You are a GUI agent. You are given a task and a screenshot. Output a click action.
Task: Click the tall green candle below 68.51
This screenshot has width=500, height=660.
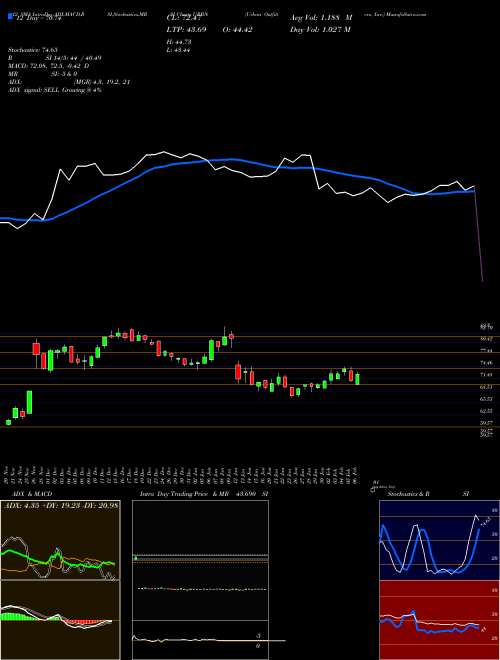click(29, 402)
